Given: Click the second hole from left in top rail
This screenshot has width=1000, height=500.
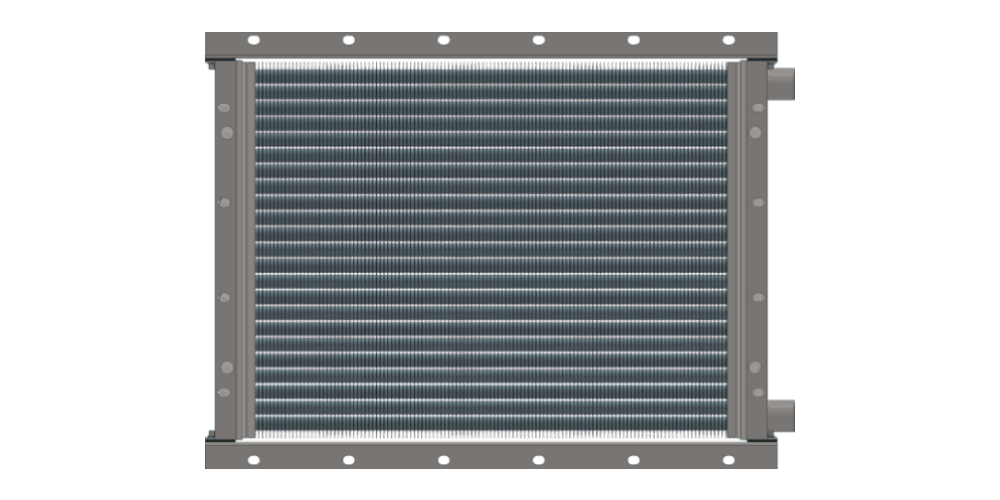Looking at the screenshot, I should 349,40.
